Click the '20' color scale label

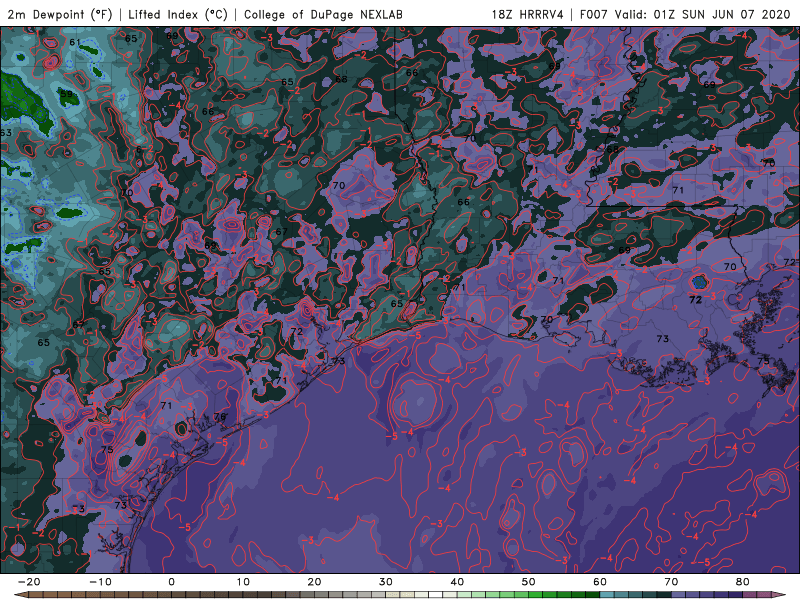pyautogui.click(x=314, y=582)
